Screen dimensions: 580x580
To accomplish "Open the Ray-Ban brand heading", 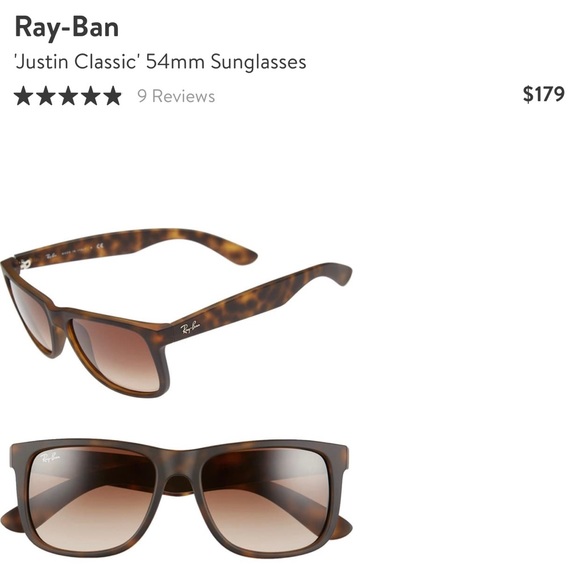I will 67,28.
